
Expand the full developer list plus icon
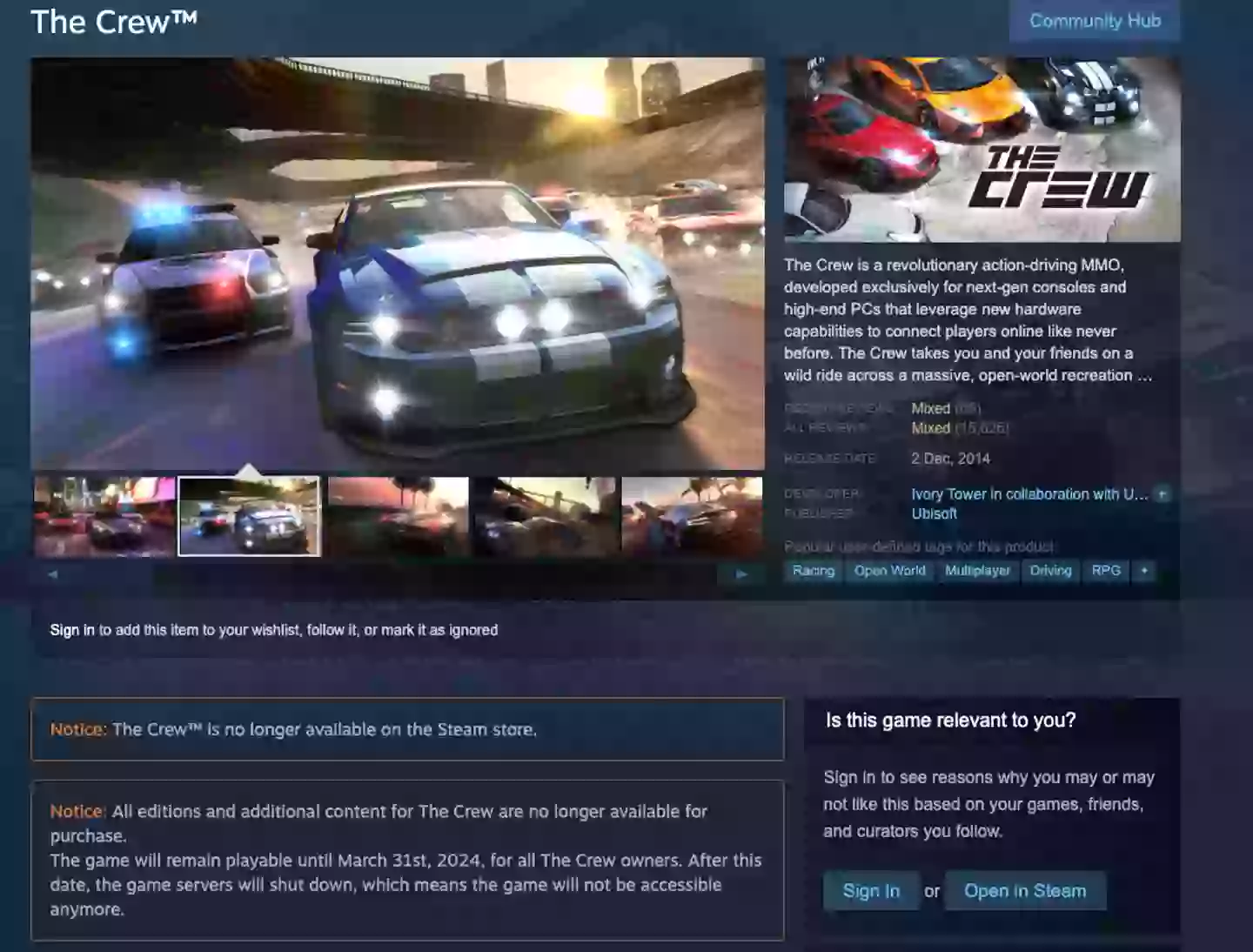1163,494
